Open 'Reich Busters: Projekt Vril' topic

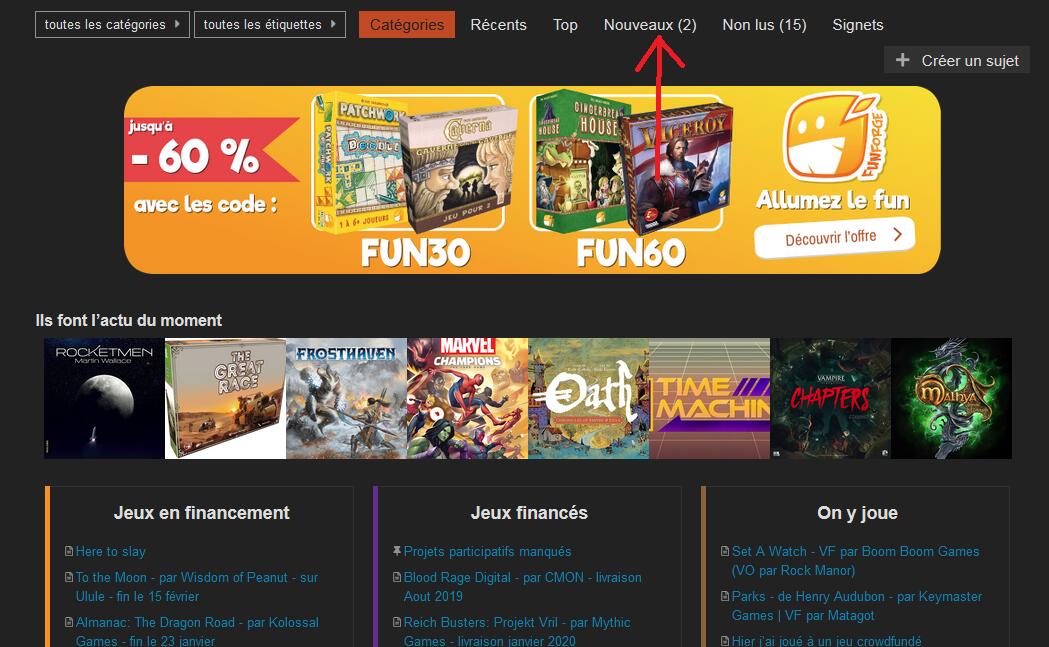click(x=516, y=631)
